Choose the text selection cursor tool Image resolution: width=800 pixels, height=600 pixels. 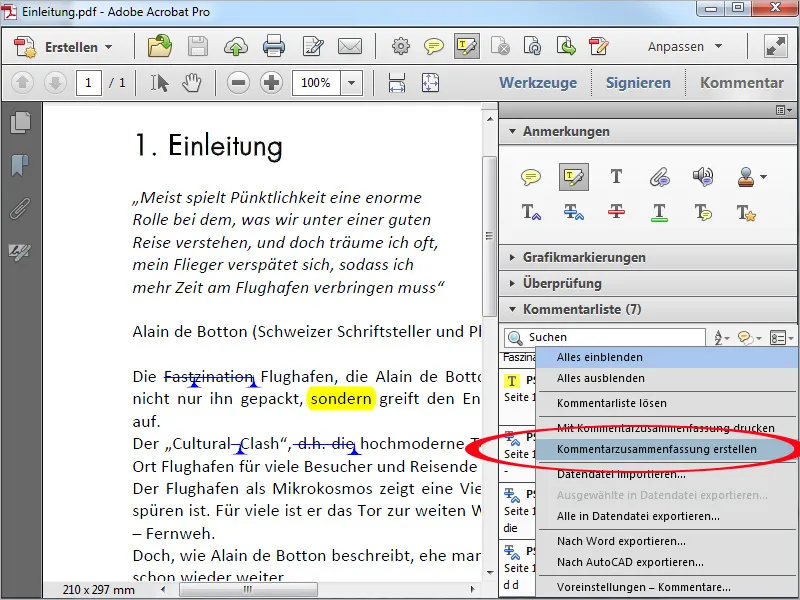[159, 83]
